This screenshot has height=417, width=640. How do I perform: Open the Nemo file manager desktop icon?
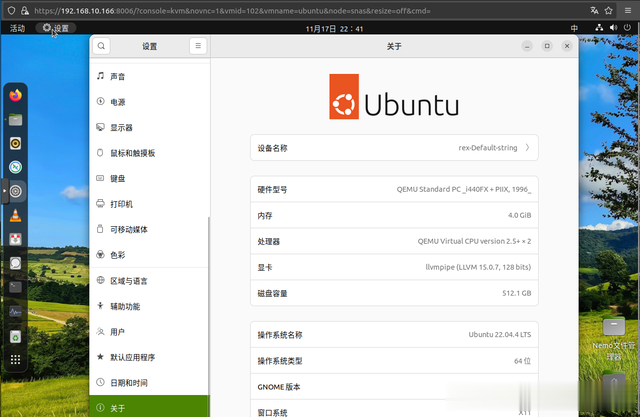click(613, 338)
